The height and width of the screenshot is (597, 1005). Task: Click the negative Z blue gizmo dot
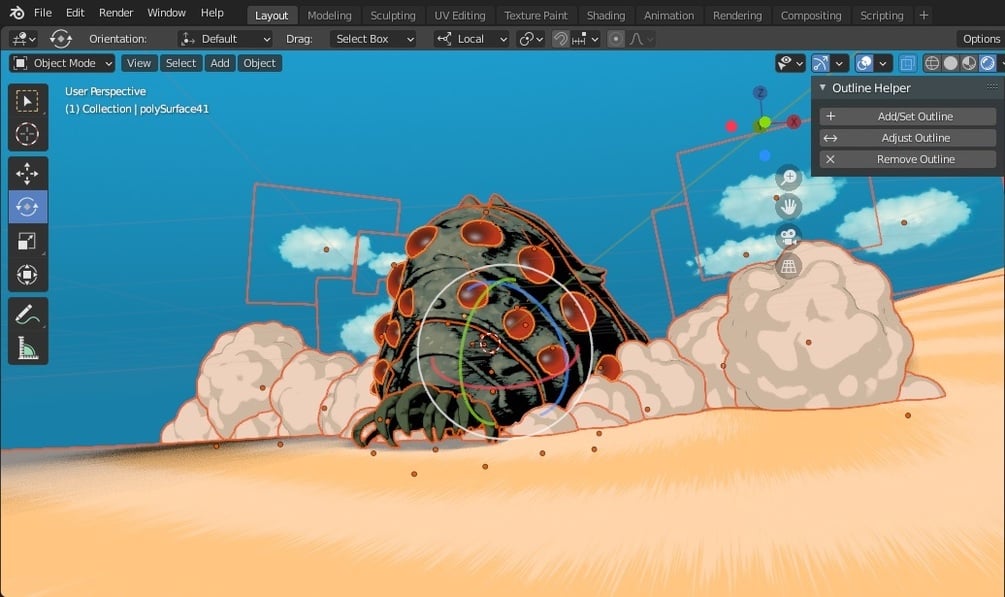pos(765,155)
